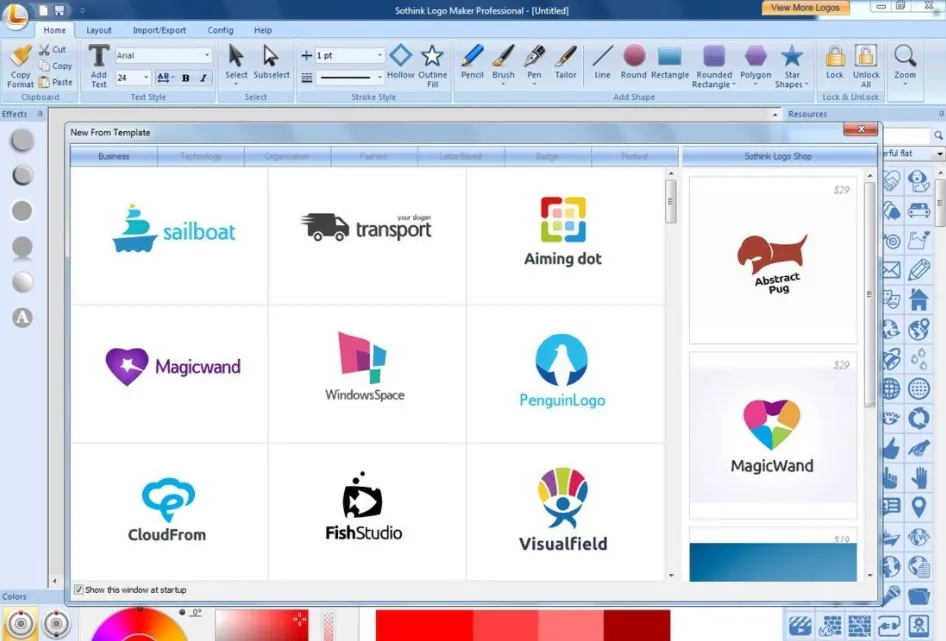Image resolution: width=946 pixels, height=641 pixels.
Task: Add a Polygon shape
Action: tap(755, 63)
